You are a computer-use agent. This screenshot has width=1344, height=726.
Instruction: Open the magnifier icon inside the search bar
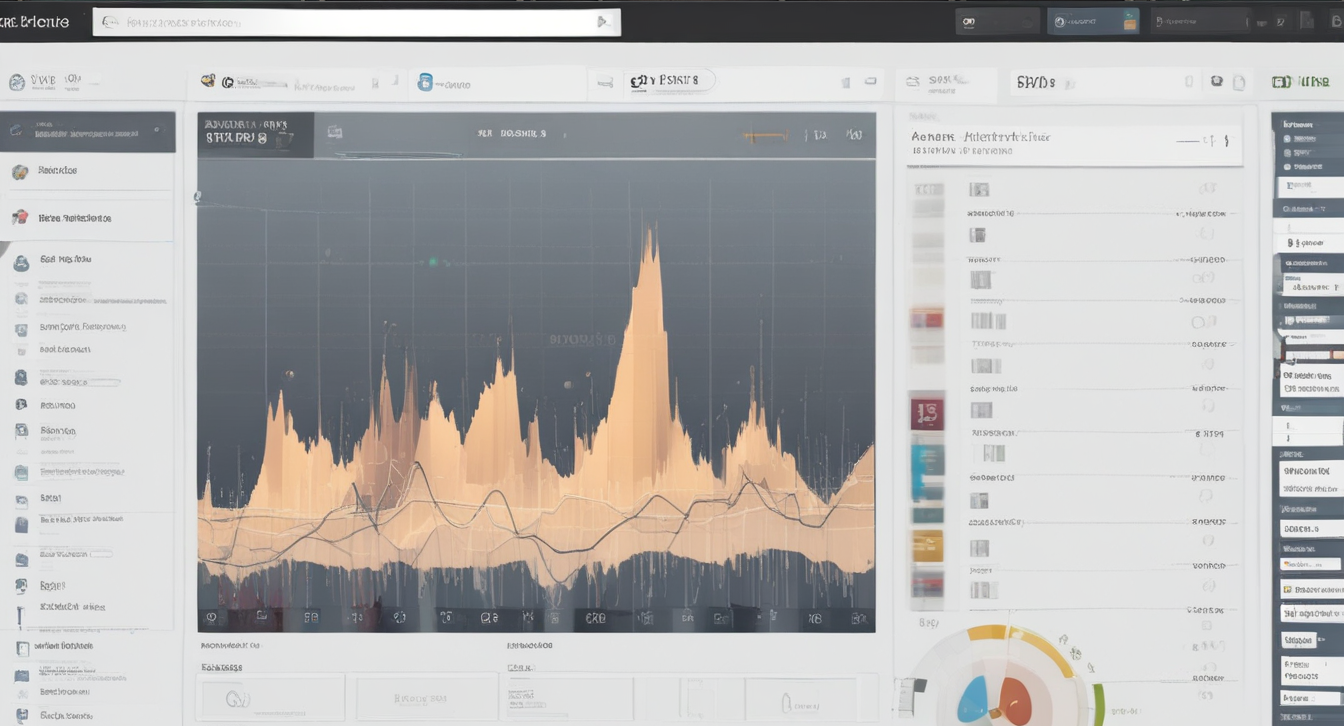tap(110, 20)
